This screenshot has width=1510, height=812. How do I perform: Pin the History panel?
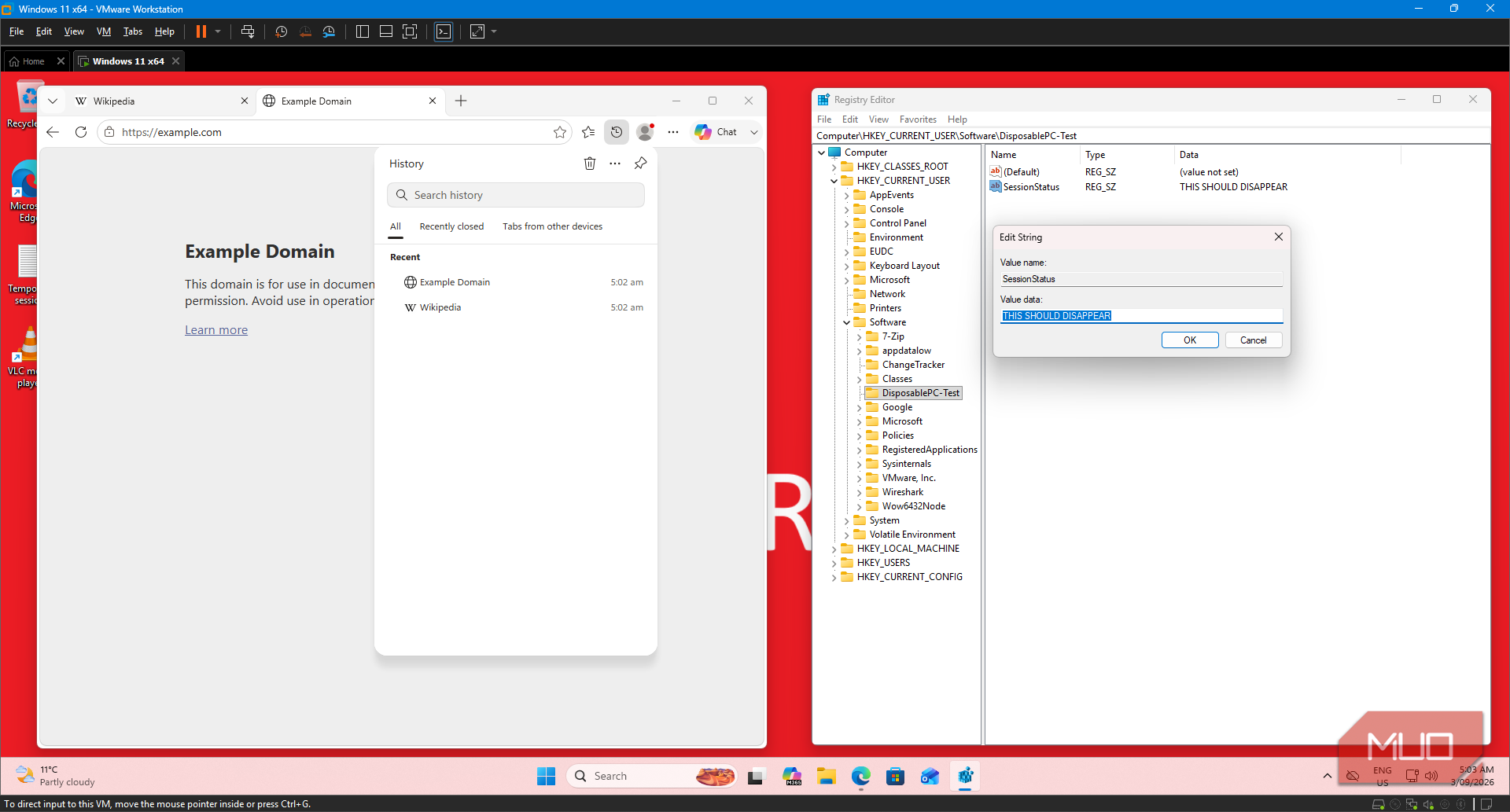[641, 164]
